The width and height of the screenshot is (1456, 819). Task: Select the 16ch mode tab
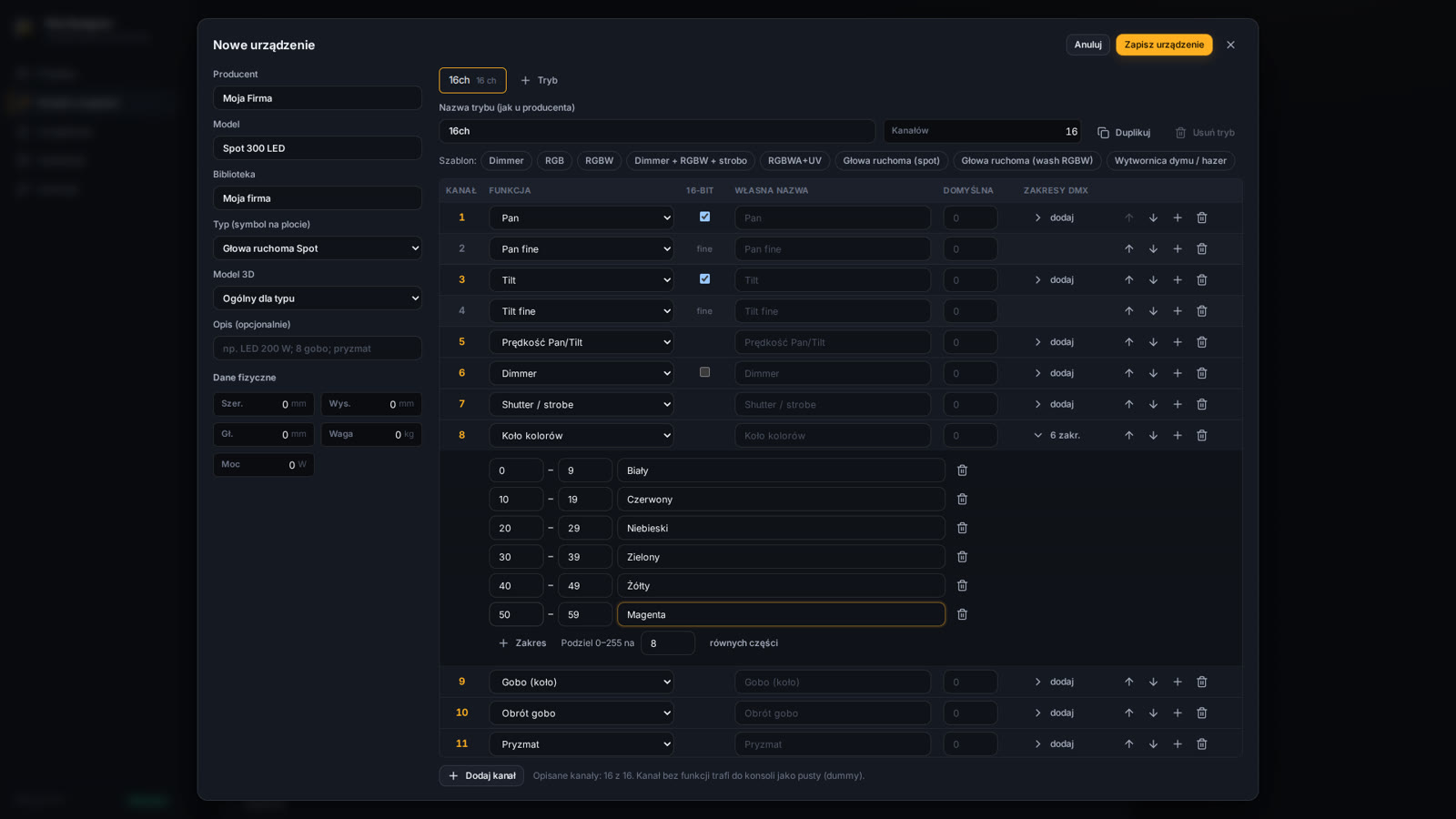point(472,80)
